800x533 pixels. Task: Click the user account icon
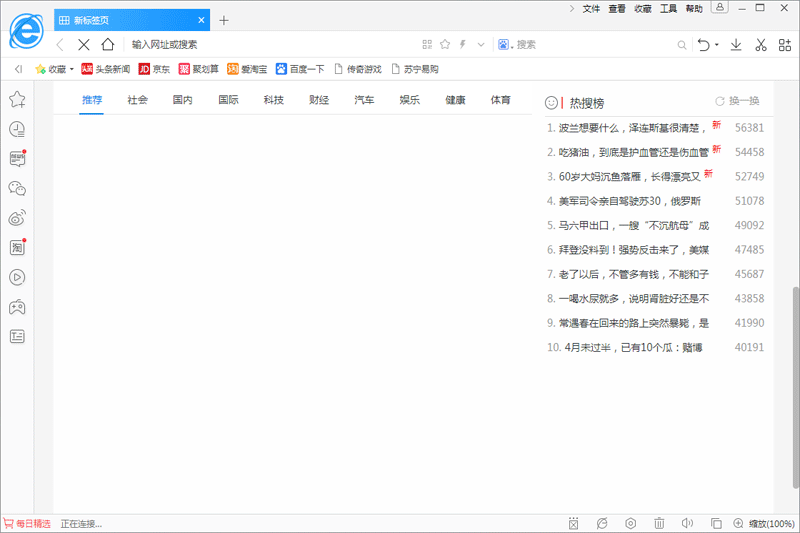[x=719, y=7]
